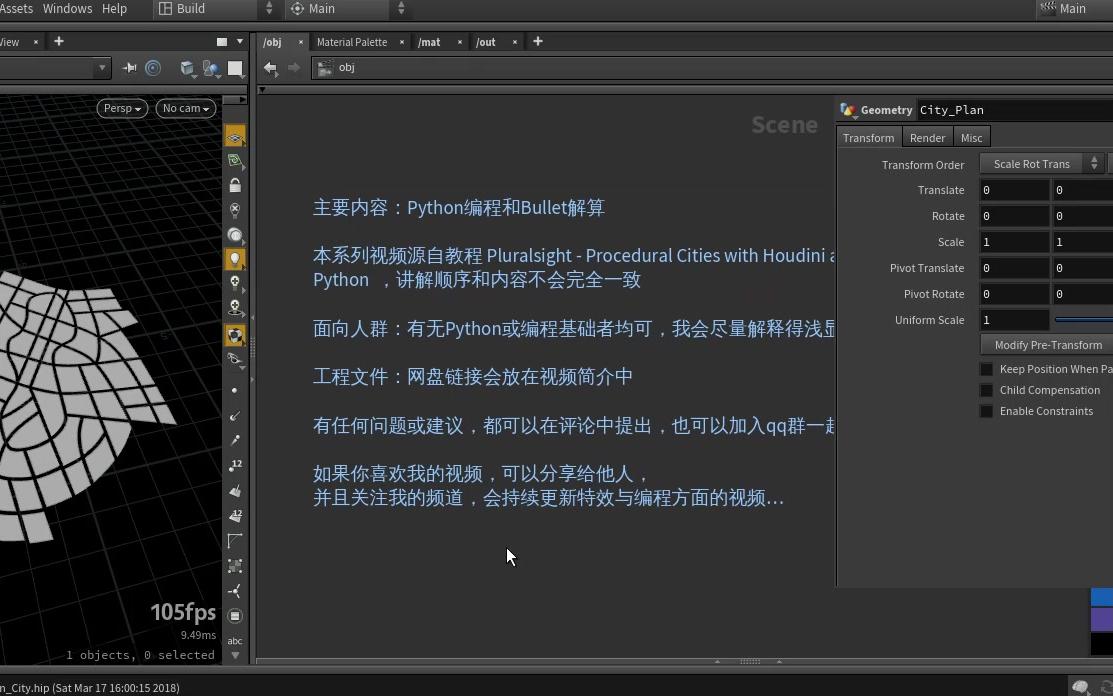The width and height of the screenshot is (1113, 696).
Task: Go back in network navigation
Action: point(270,67)
